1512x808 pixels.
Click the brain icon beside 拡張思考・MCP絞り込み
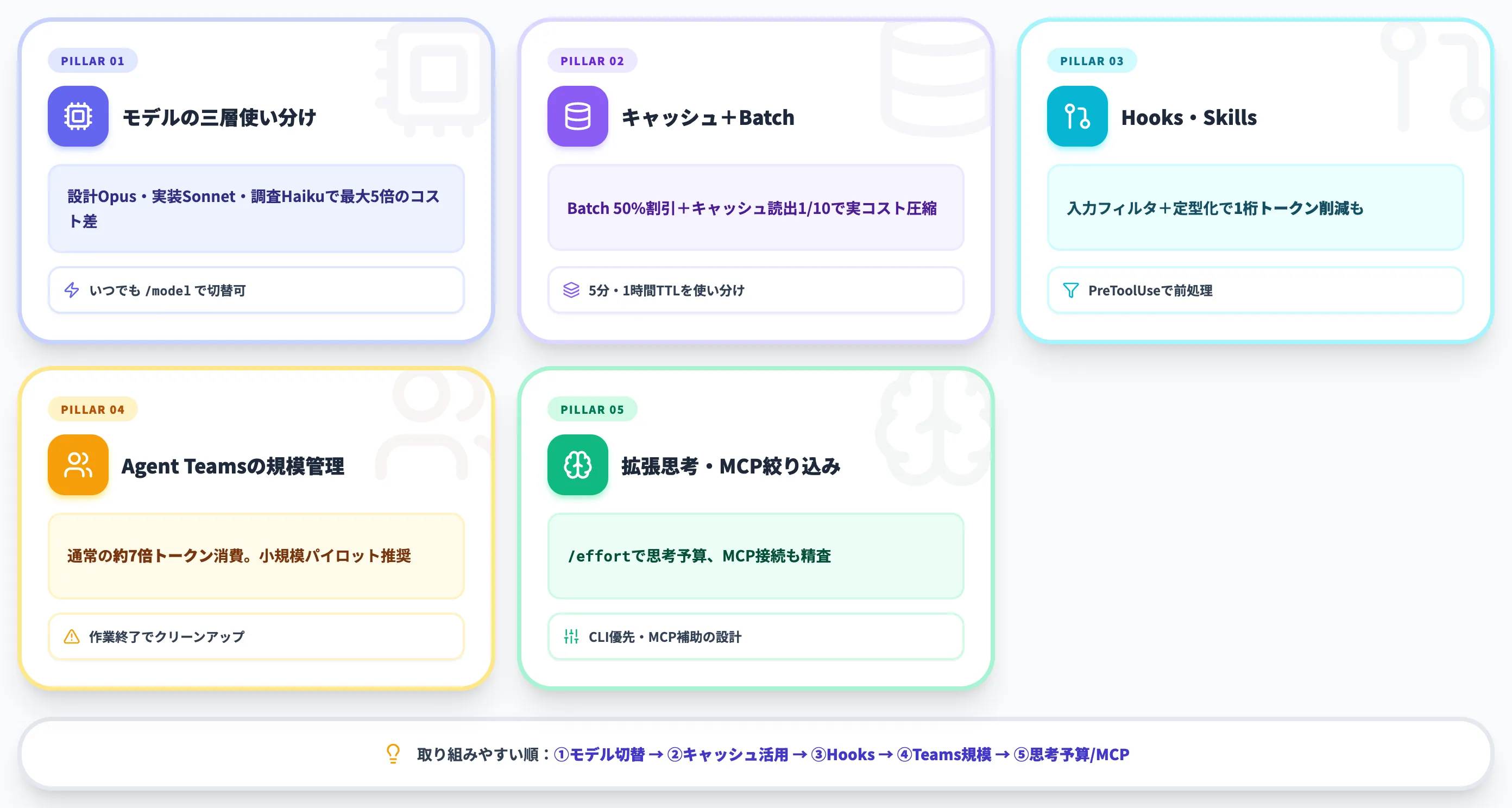coord(577,465)
